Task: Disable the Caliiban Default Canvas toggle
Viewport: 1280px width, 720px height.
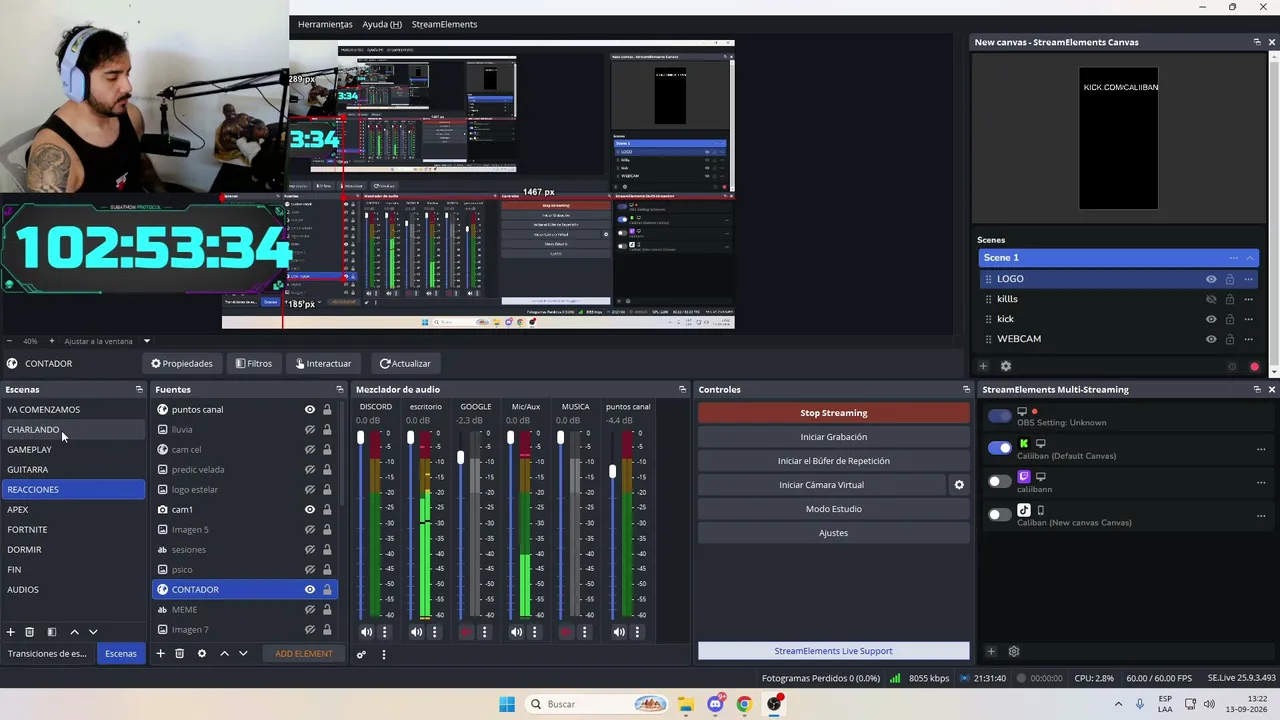Action: [1000, 448]
